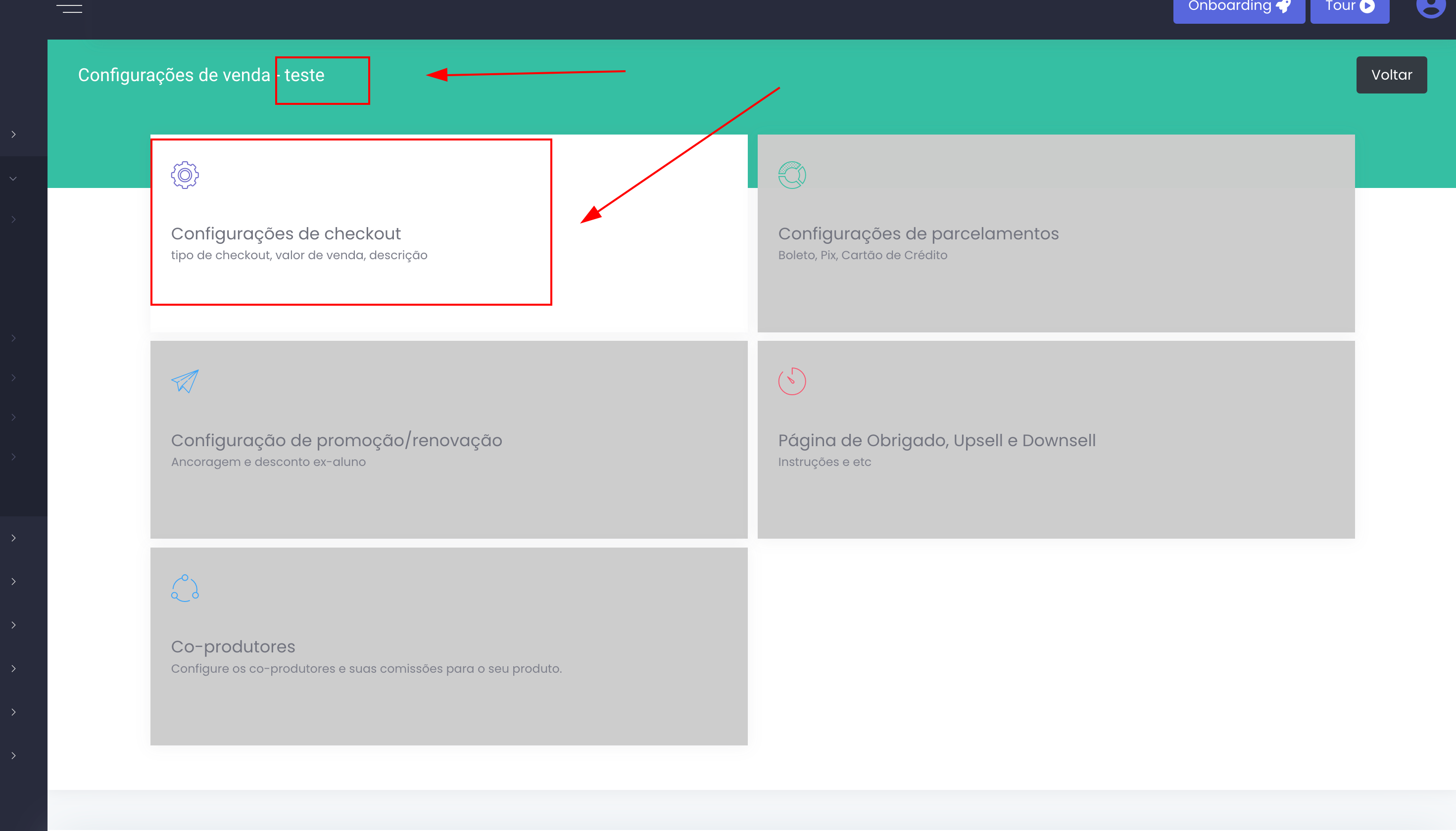
Task: Open the hamburger menu icon
Action: [69, 8]
